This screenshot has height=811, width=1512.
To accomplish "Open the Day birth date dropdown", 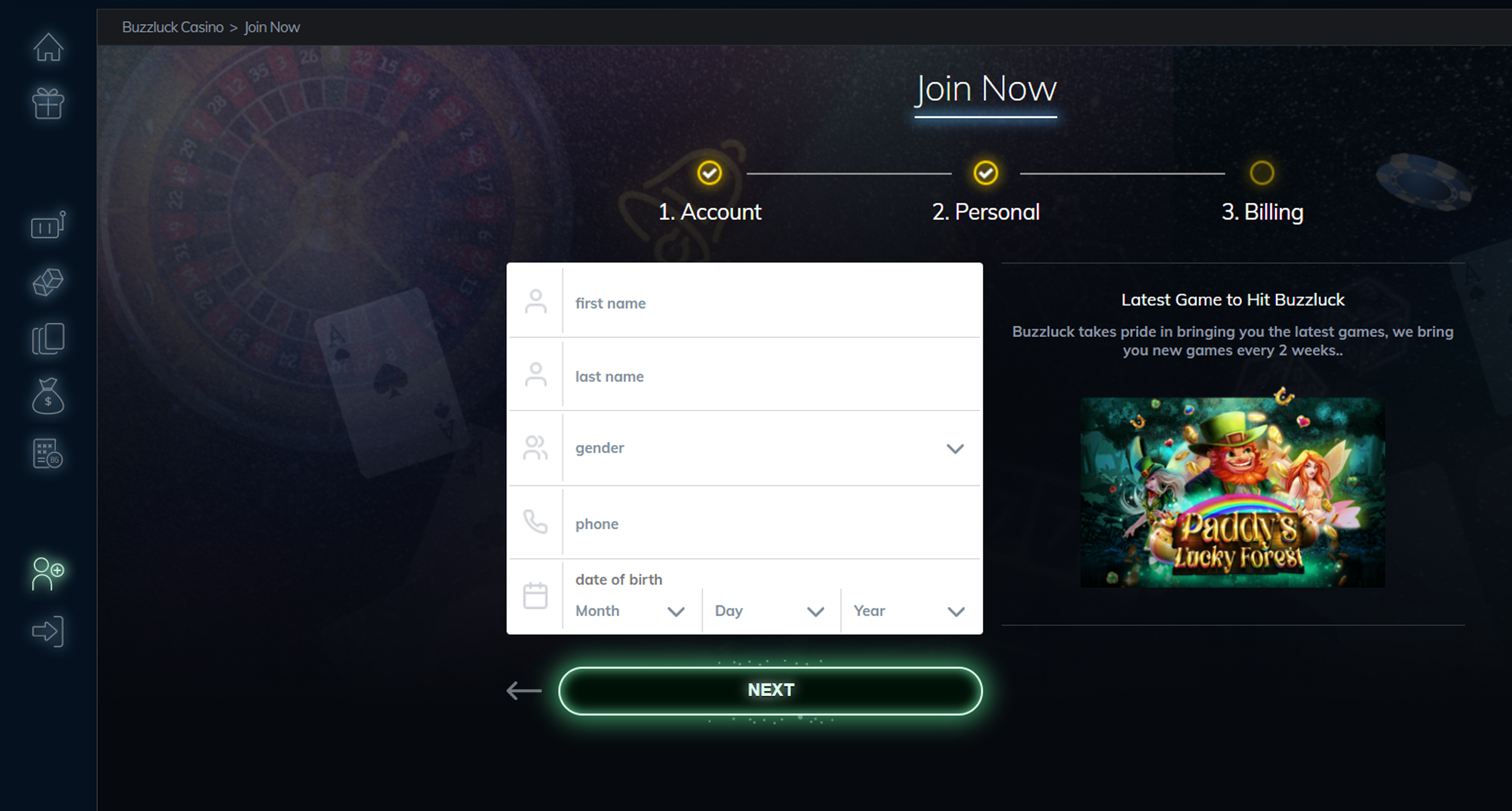I will tap(770, 611).
